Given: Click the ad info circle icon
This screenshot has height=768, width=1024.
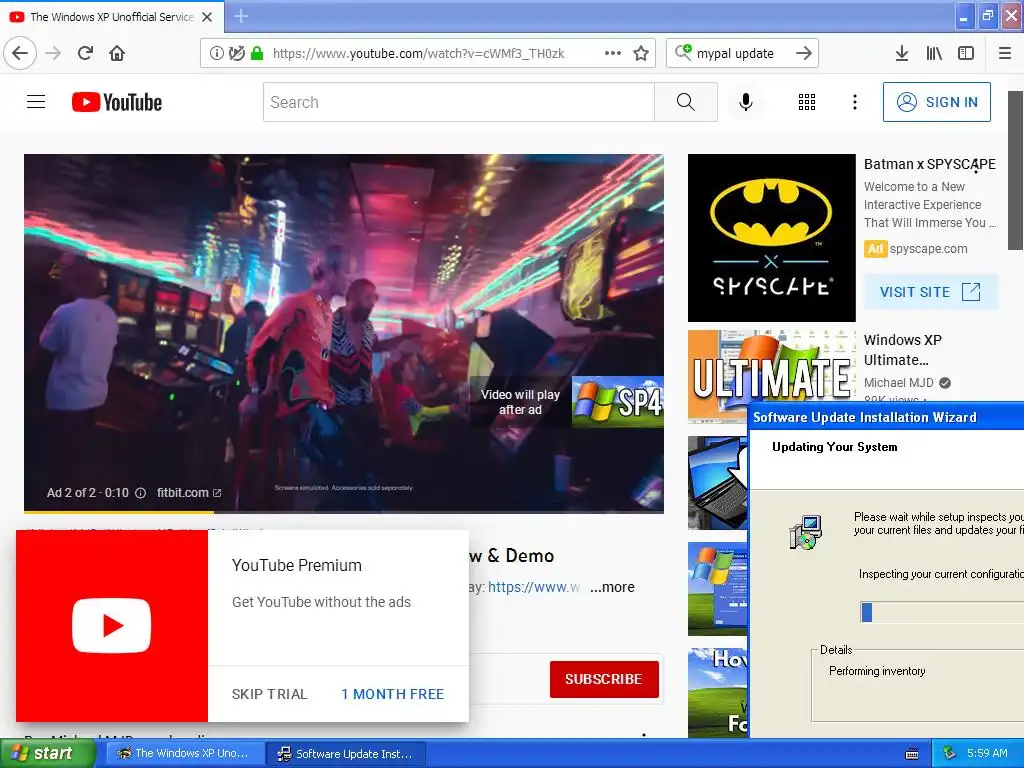Looking at the screenshot, I should click(140, 493).
